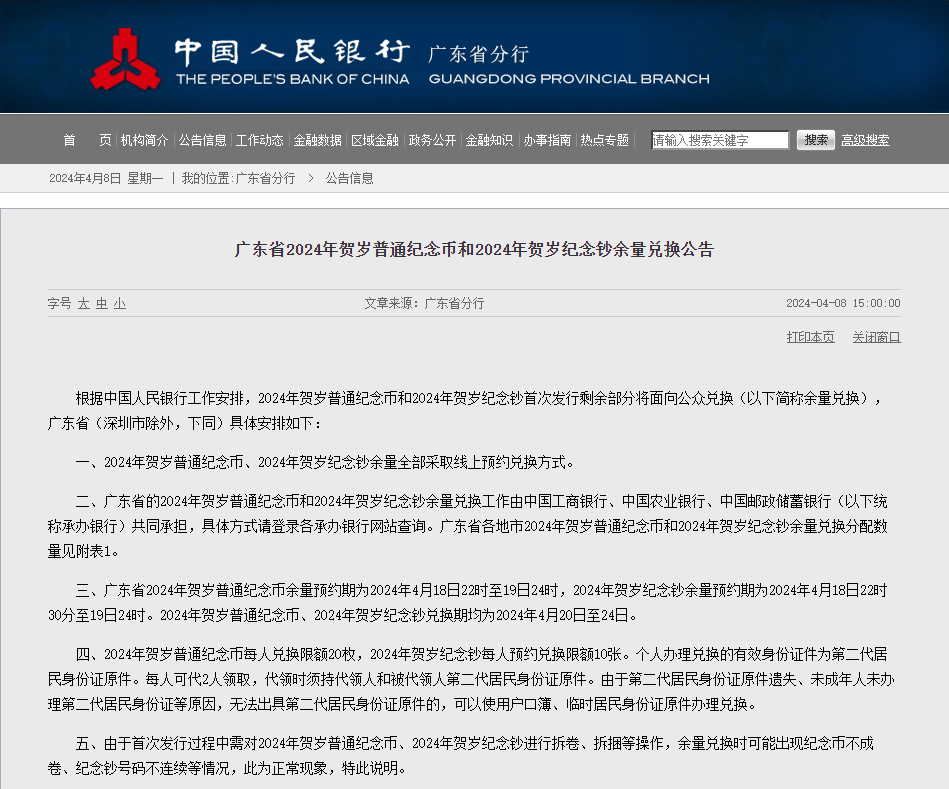This screenshot has width=949, height=789.
Task: Click the 广东省分行 header subtitle
Action: 478,54
